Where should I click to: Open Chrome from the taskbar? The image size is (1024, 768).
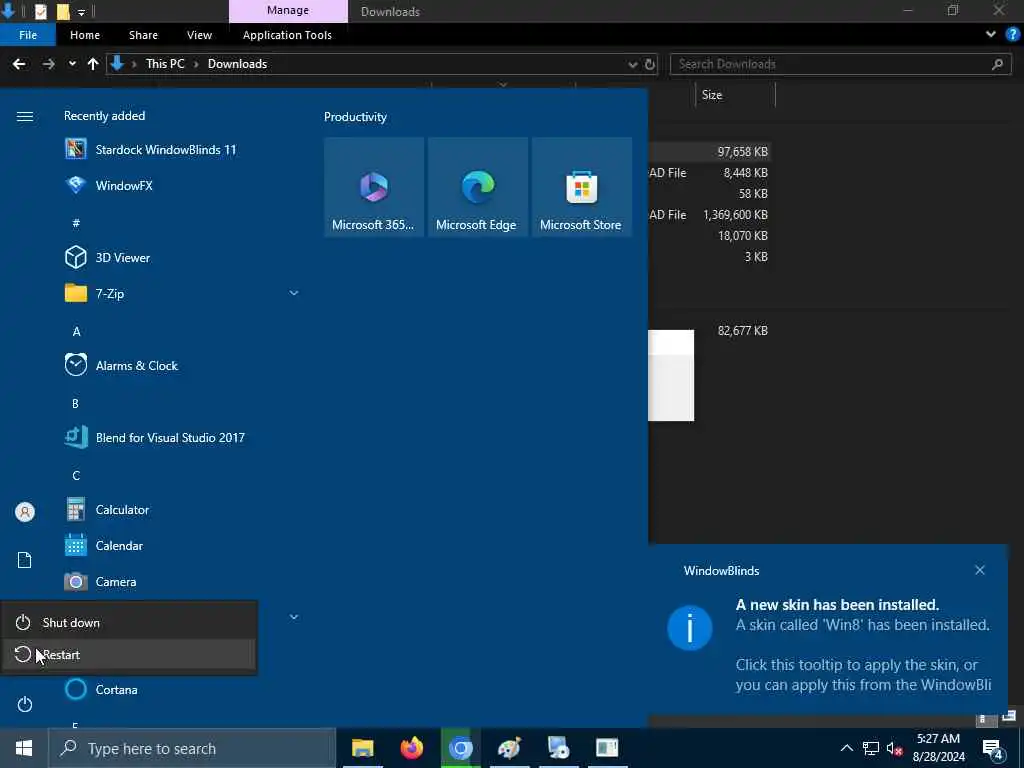(460, 748)
